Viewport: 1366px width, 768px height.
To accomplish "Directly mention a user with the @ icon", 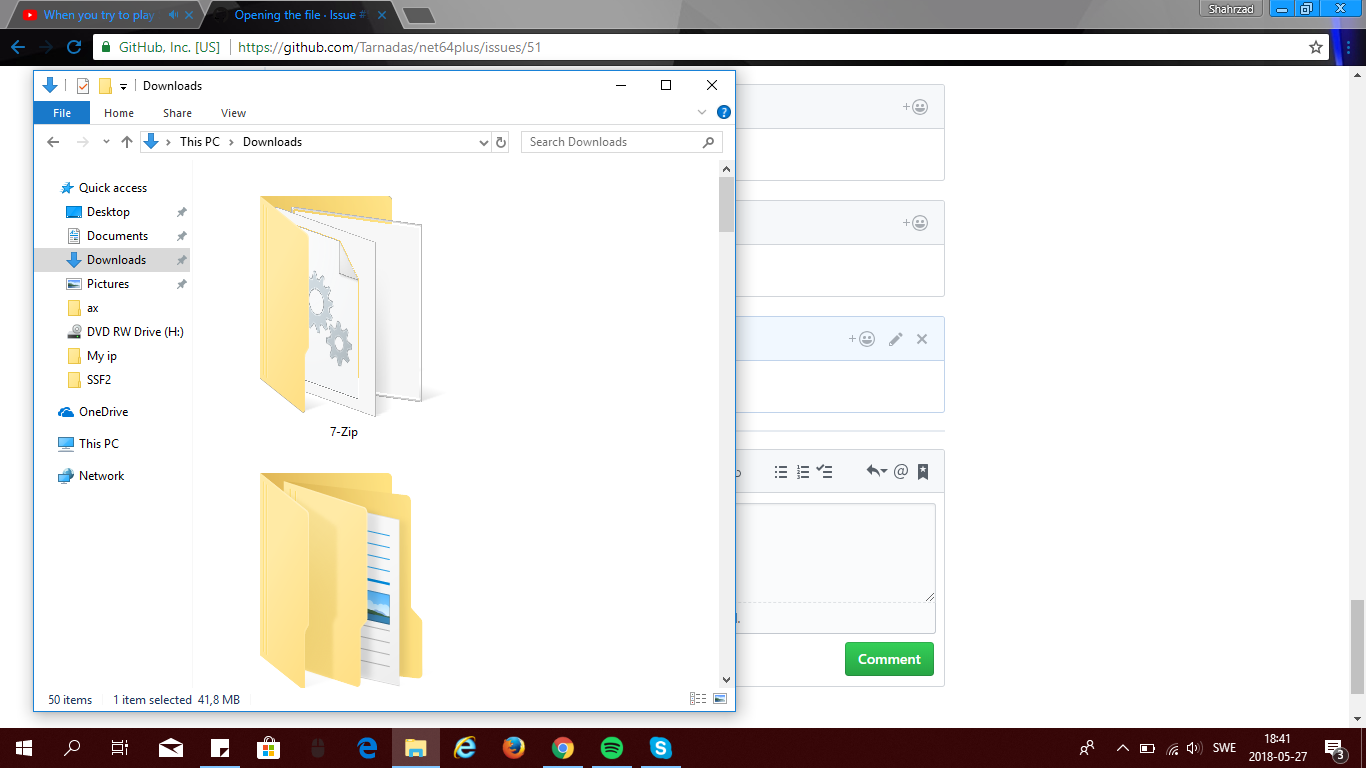I will click(x=898, y=472).
